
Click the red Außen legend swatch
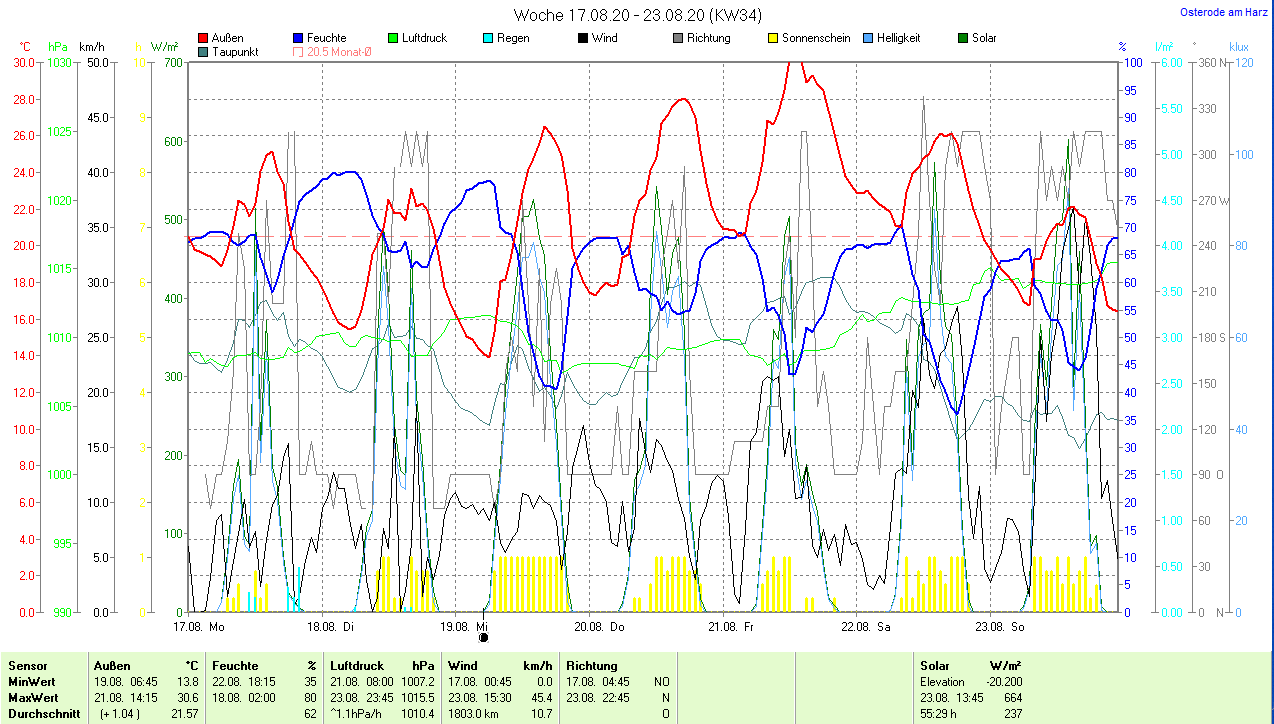pos(204,38)
